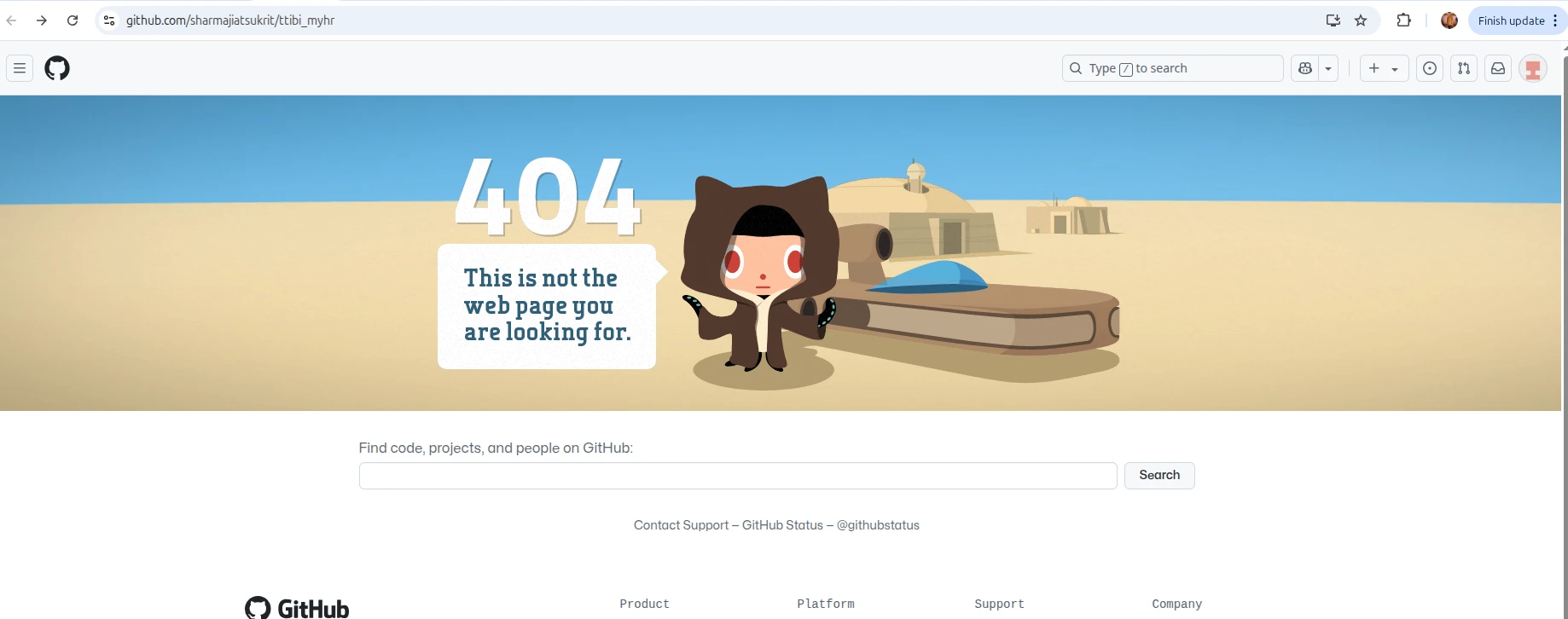
Task: Click the 404 Octocat illustration
Action: [x=761, y=275]
